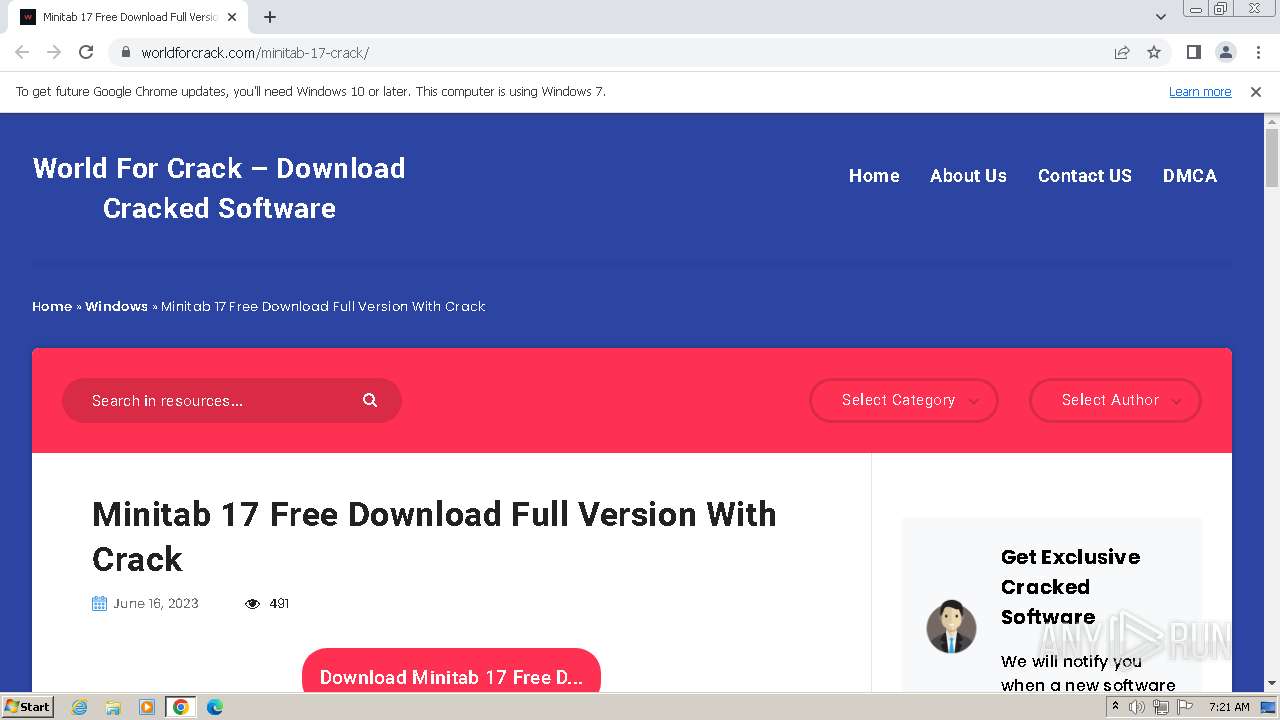The image size is (1280, 720).
Task: Open the Action Center flag icon
Action: click(x=1184, y=707)
